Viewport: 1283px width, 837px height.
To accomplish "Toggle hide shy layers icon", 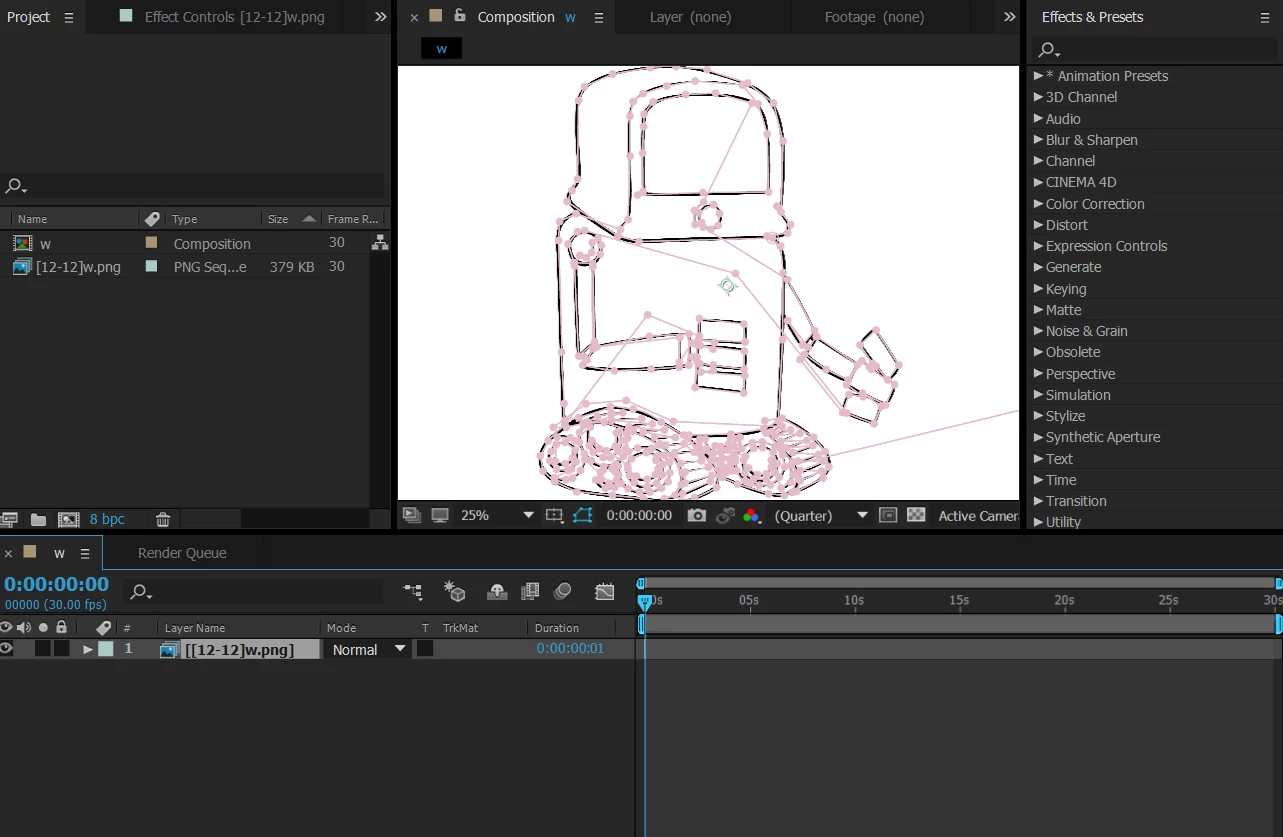I will pos(497,592).
